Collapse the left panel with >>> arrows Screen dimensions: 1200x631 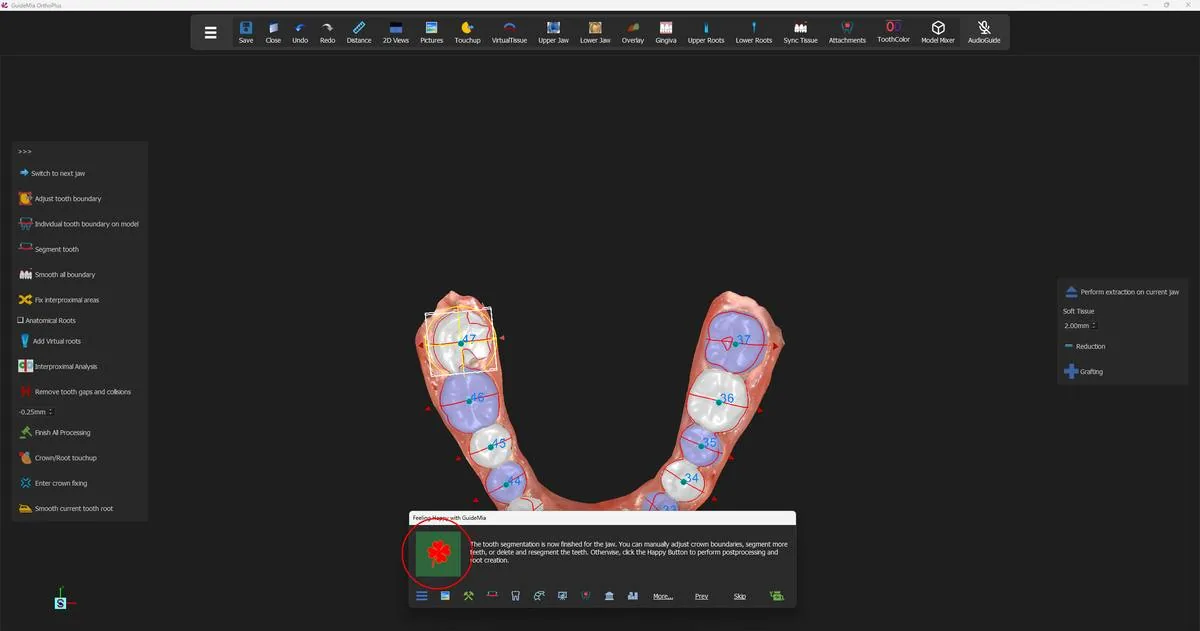(x=25, y=151)
